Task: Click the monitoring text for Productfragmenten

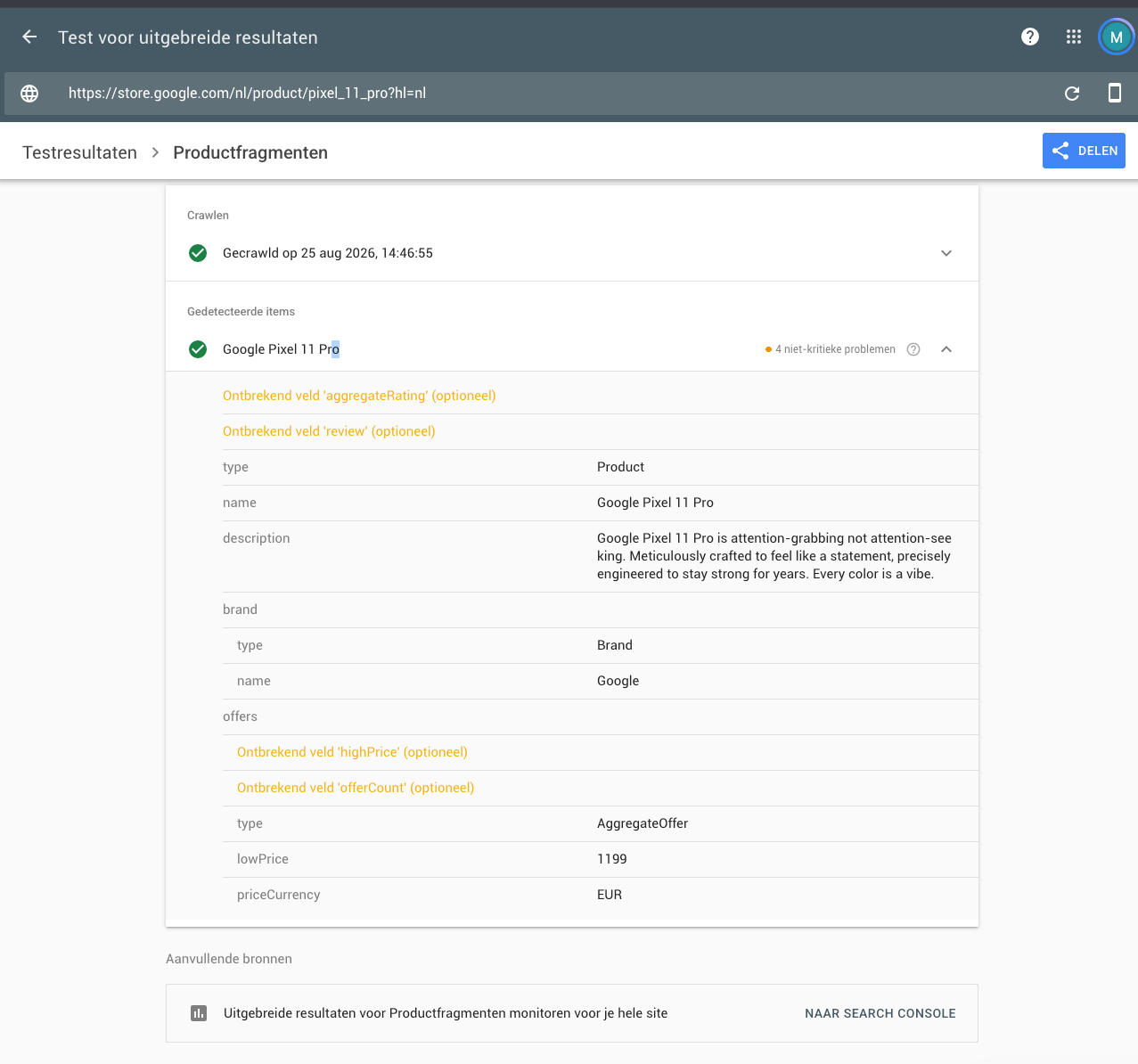Action: point(446,1013)
